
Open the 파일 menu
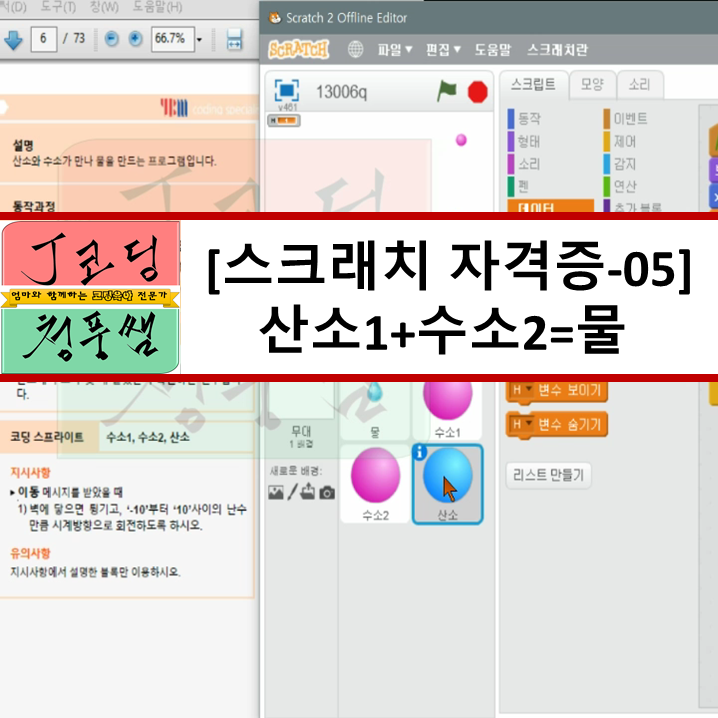click(395, 49)
